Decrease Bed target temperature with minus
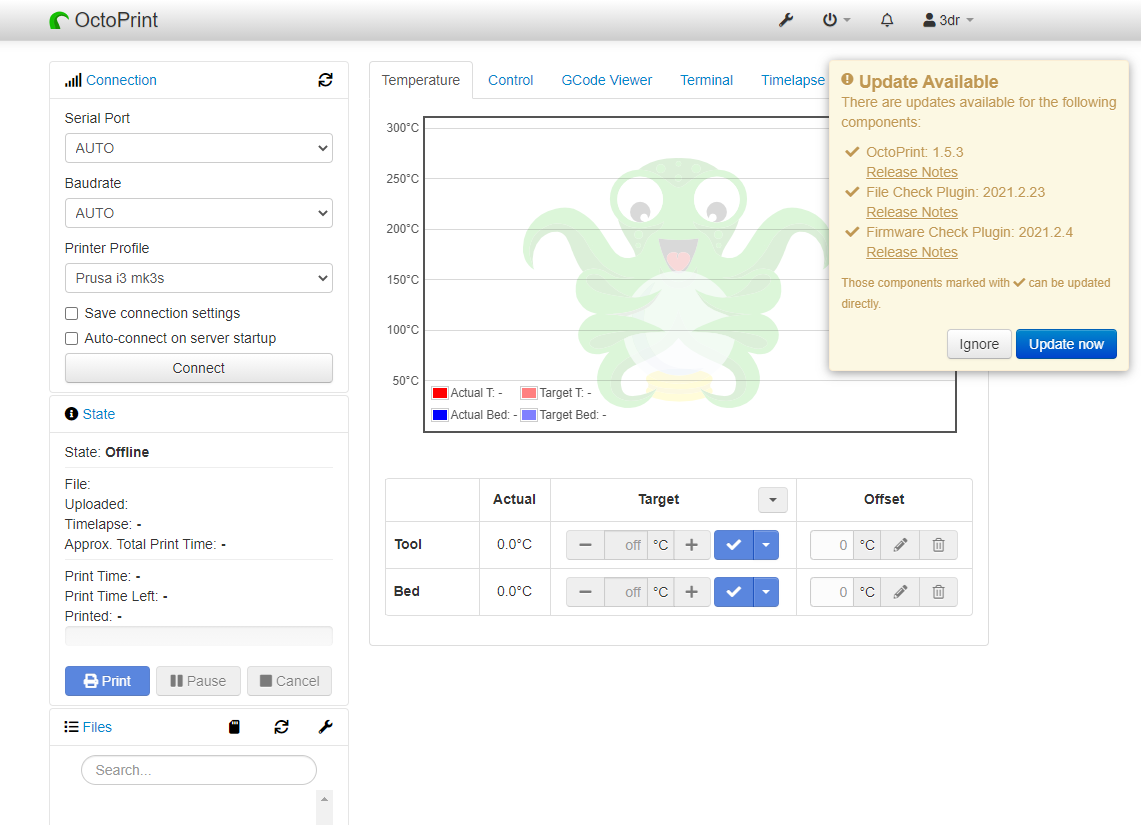This screenshot has height=825, width=1141. 586,592
